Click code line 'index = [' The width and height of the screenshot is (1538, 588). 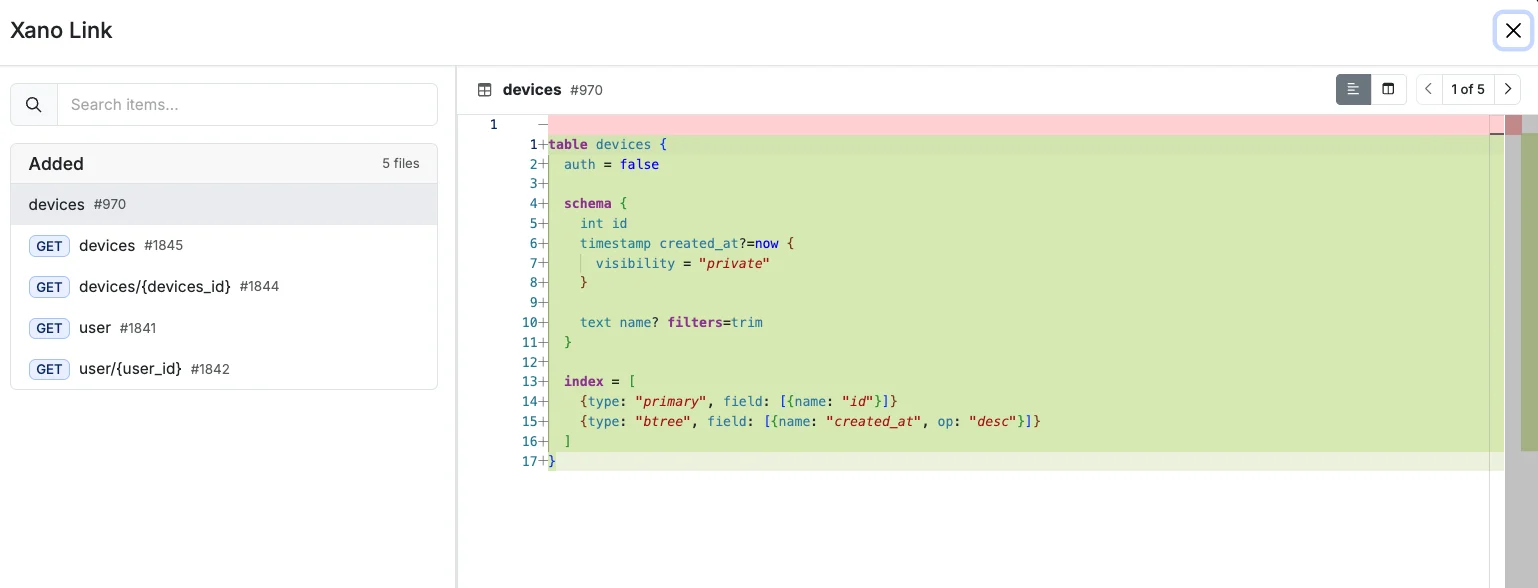(x=599, y=381)
